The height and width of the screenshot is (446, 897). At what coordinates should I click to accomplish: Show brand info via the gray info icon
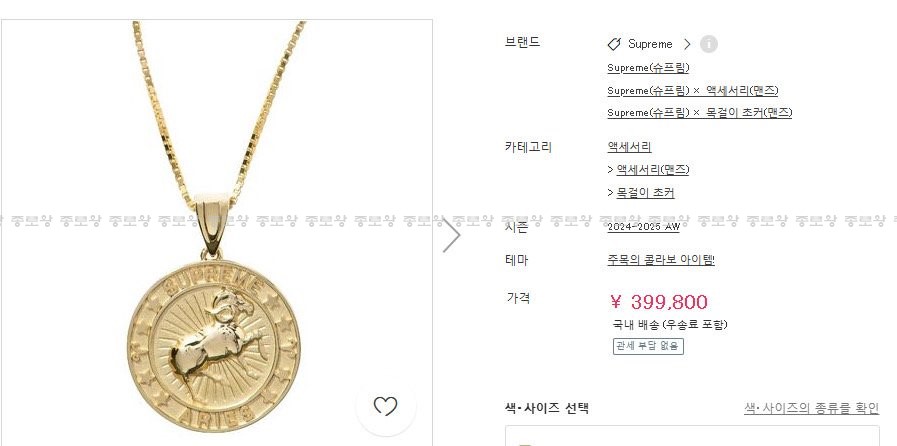coord(709,44)
